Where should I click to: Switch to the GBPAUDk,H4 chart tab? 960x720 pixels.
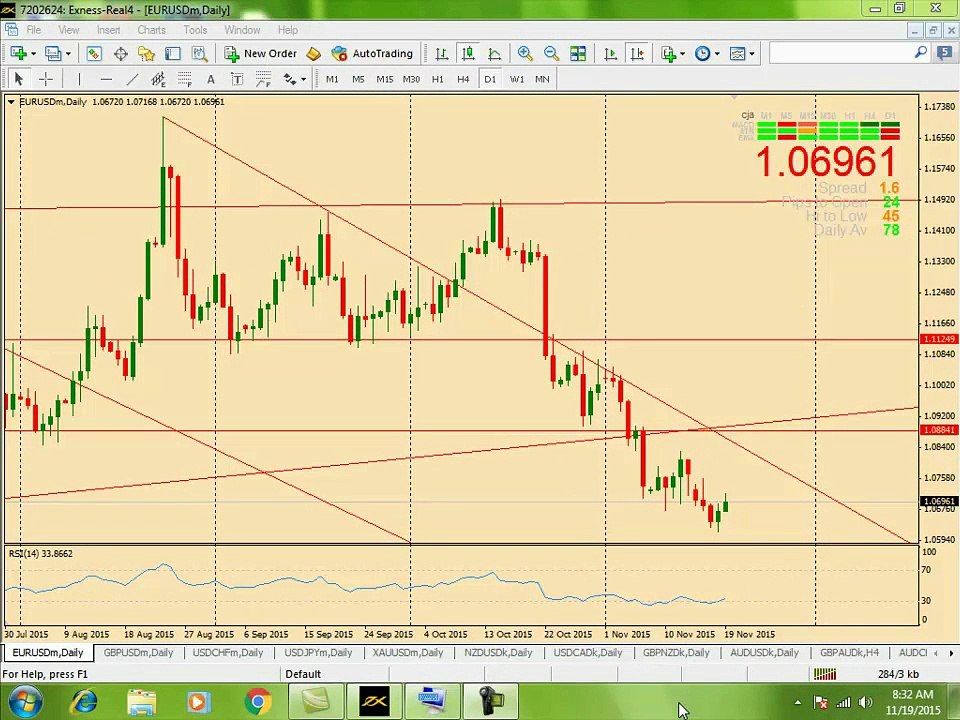(x=849, y=653)
